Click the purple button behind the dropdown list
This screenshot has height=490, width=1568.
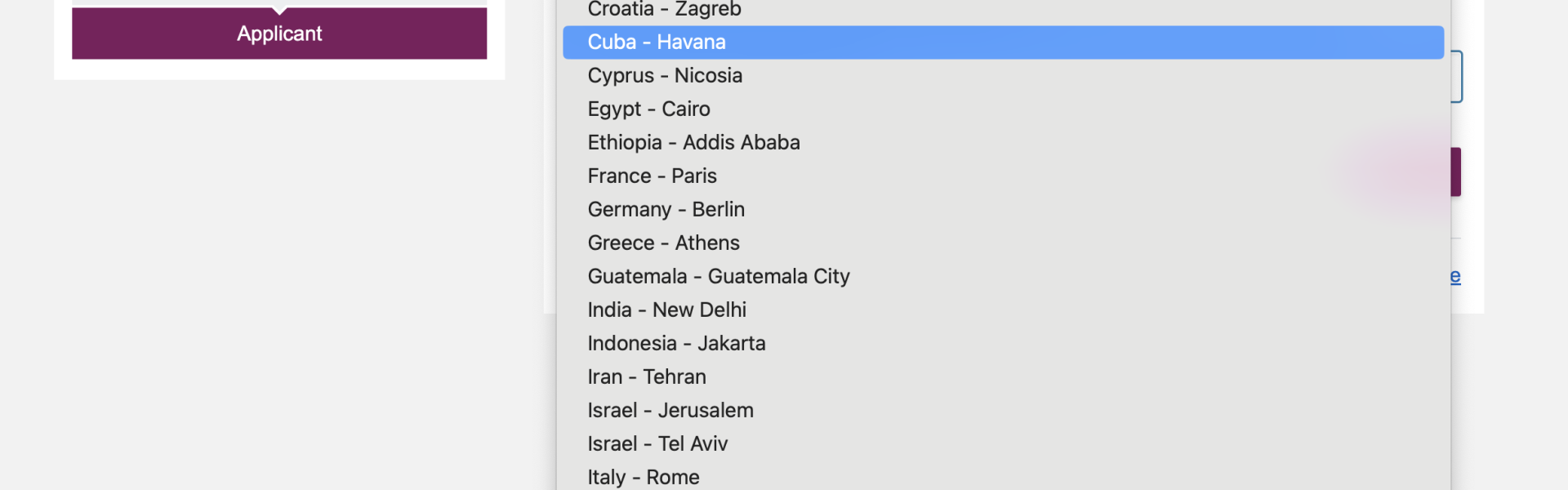pos(1456,171)
